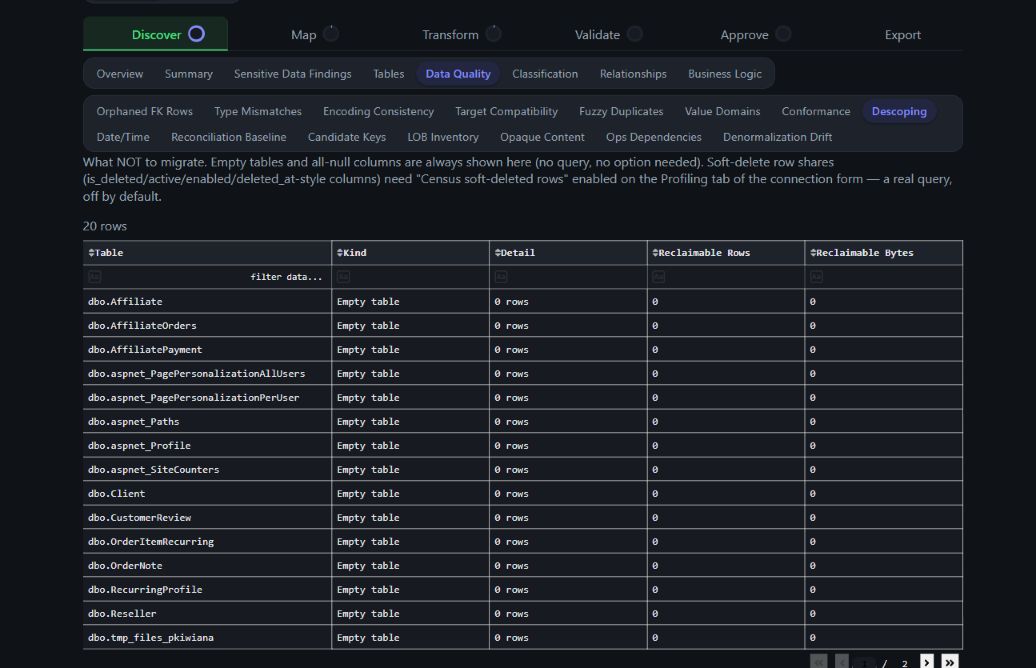
Task: Open the Relationships tab
Action: tap(632, 74)
